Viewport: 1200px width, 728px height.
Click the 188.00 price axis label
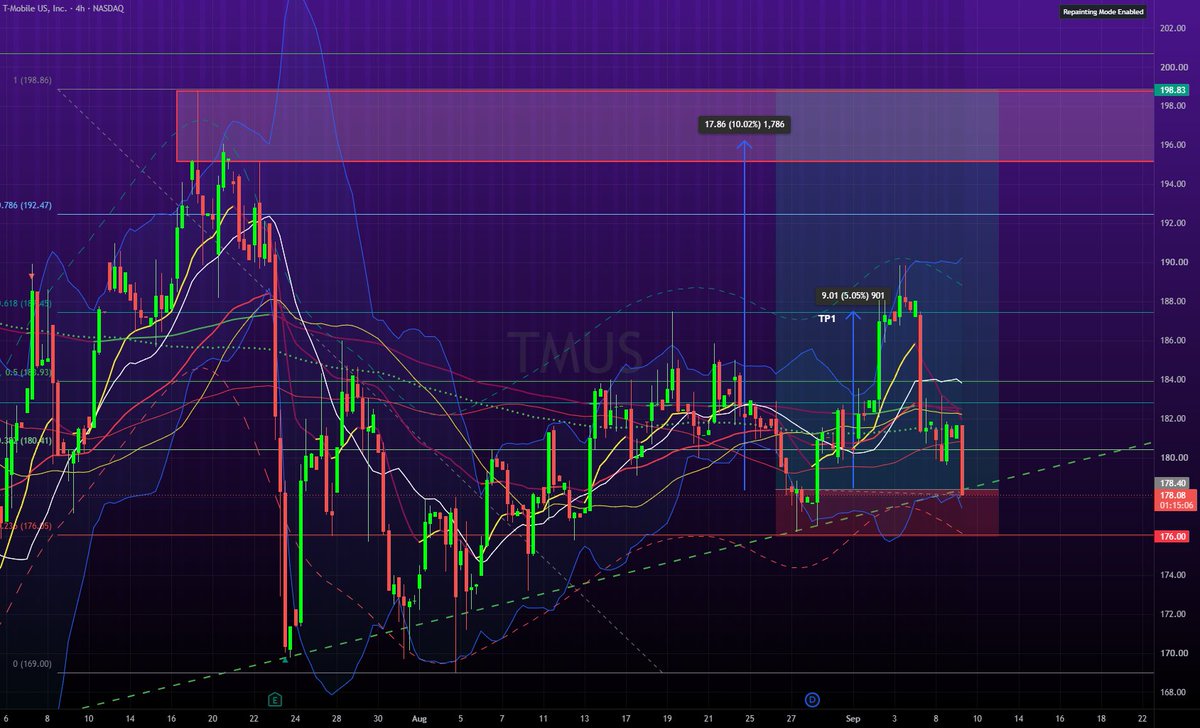1172,301
